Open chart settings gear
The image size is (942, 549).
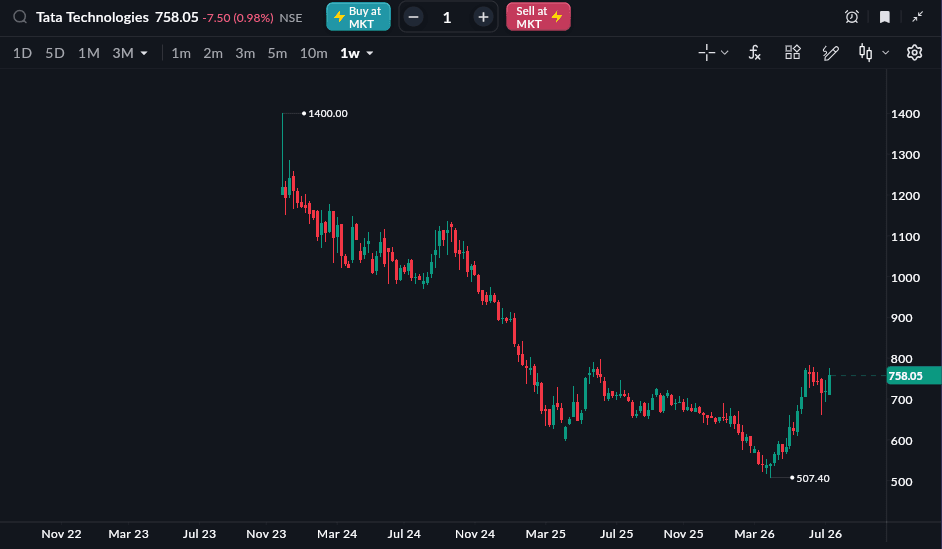tap(914, 53)
